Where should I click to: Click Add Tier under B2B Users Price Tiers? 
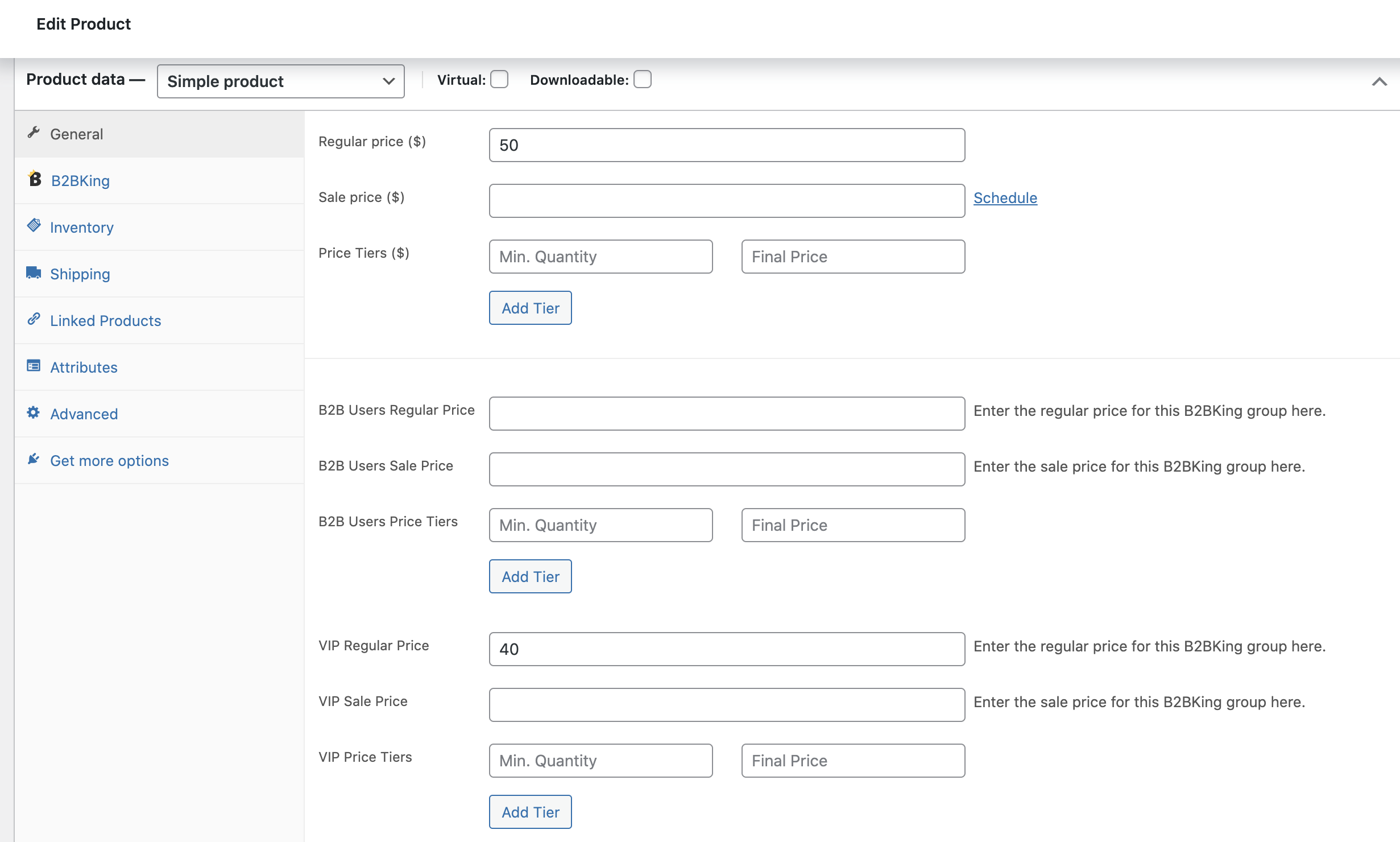click(x=531, y=576)
